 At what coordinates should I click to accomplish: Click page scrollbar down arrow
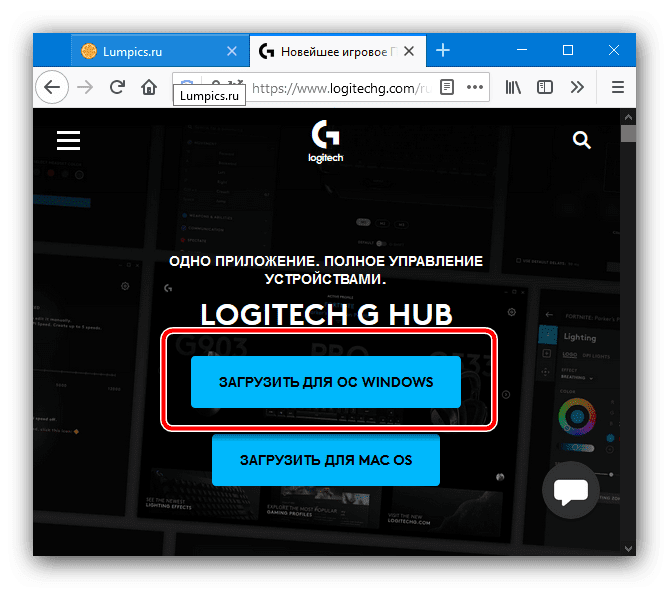pos(628,548)
